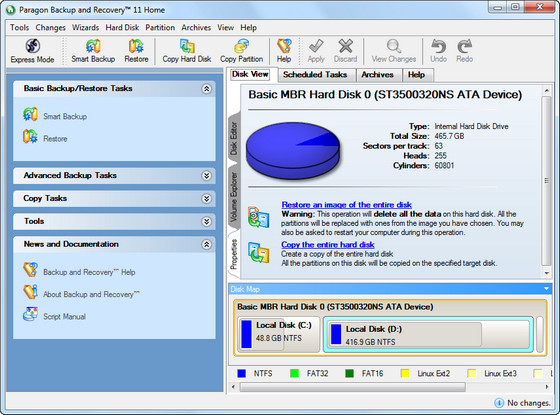The image size is (560, 415).
Task: Open the Hard Disk menu
Action: pos(122,28)
